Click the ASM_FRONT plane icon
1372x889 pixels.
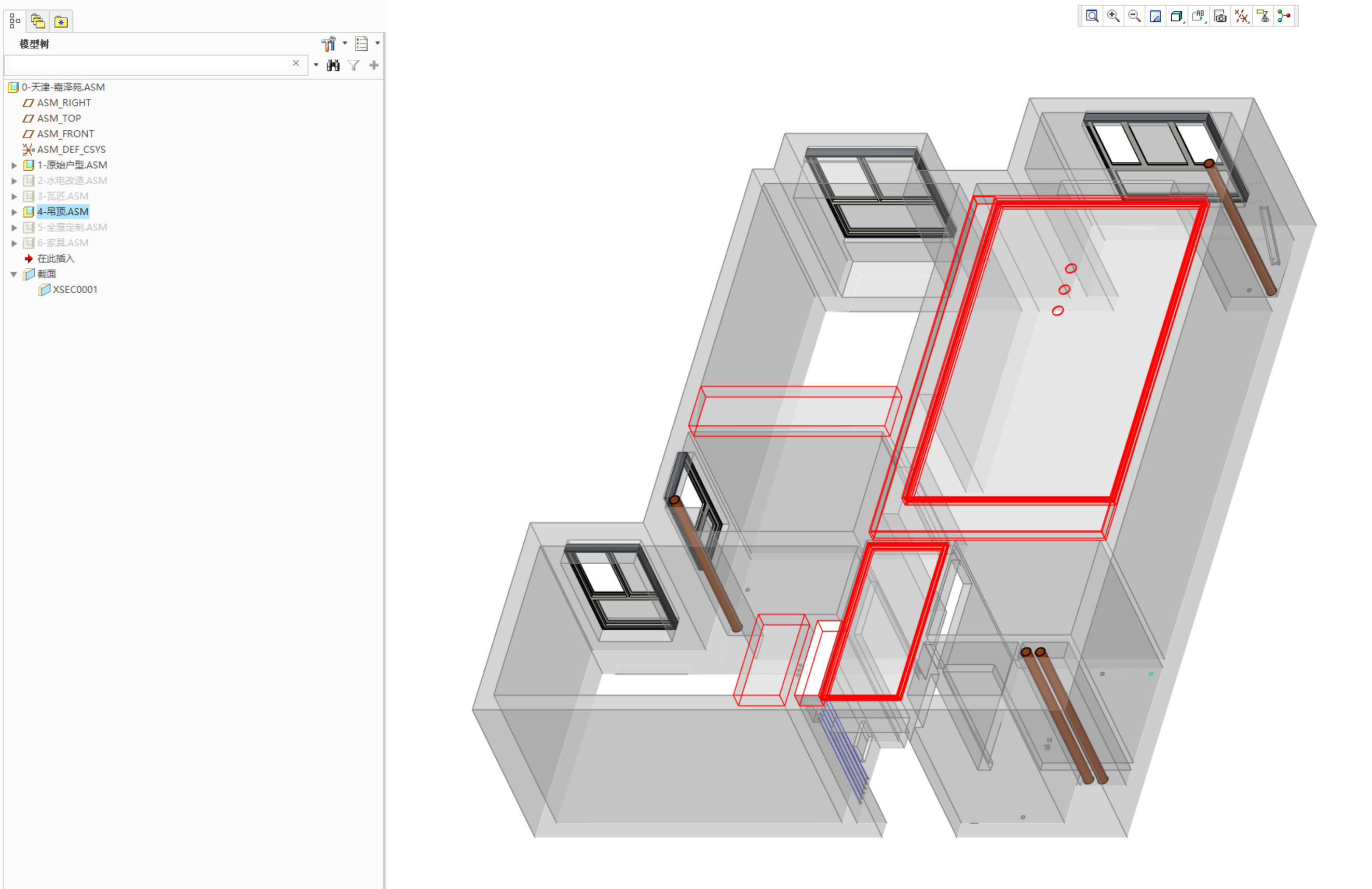pyautogui.click(x=28, y=134)
